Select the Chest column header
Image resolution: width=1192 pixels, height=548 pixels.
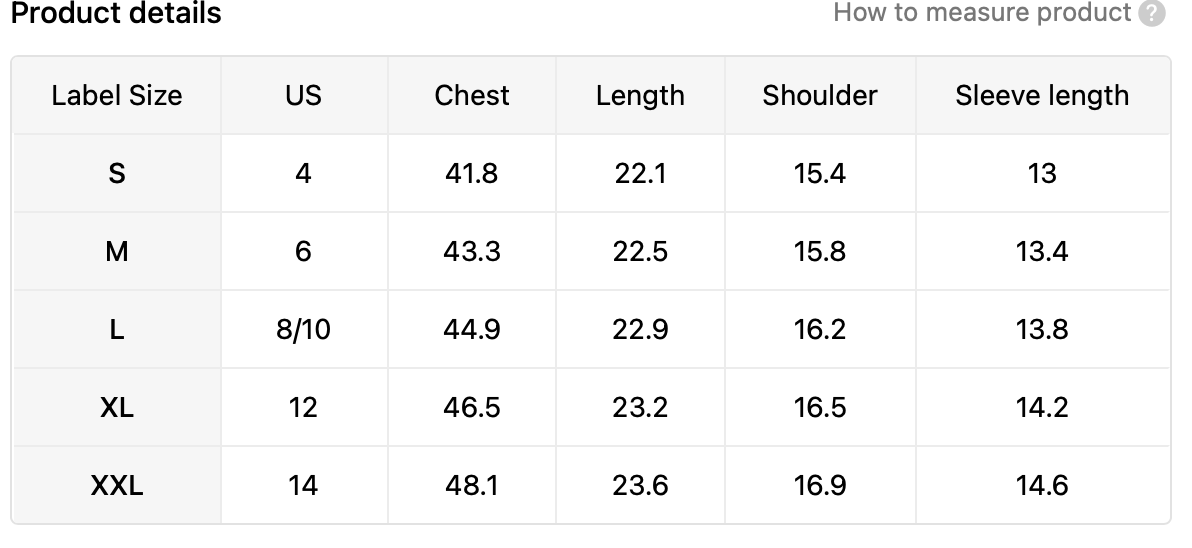(x=472, y=96)
